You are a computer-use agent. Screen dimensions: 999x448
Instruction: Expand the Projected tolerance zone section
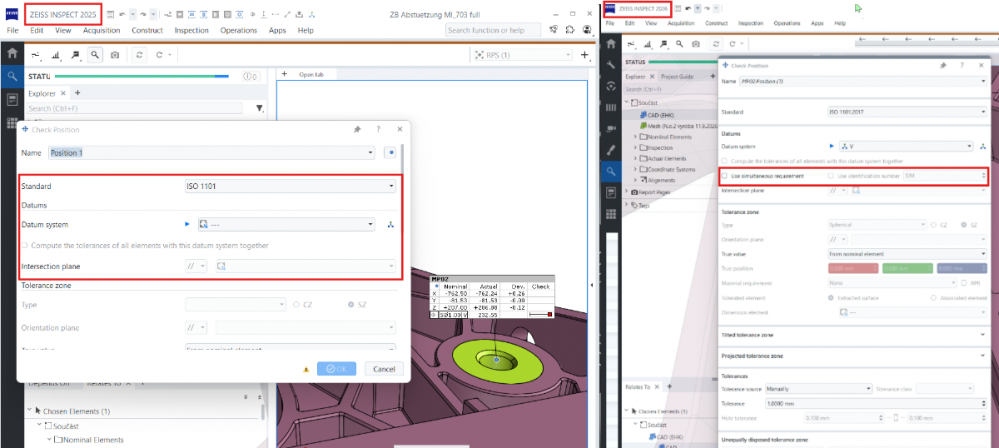pos(855,356)
